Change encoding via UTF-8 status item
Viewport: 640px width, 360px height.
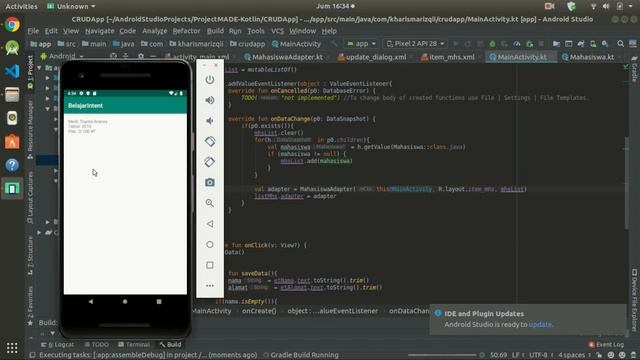tap(539, 355)
